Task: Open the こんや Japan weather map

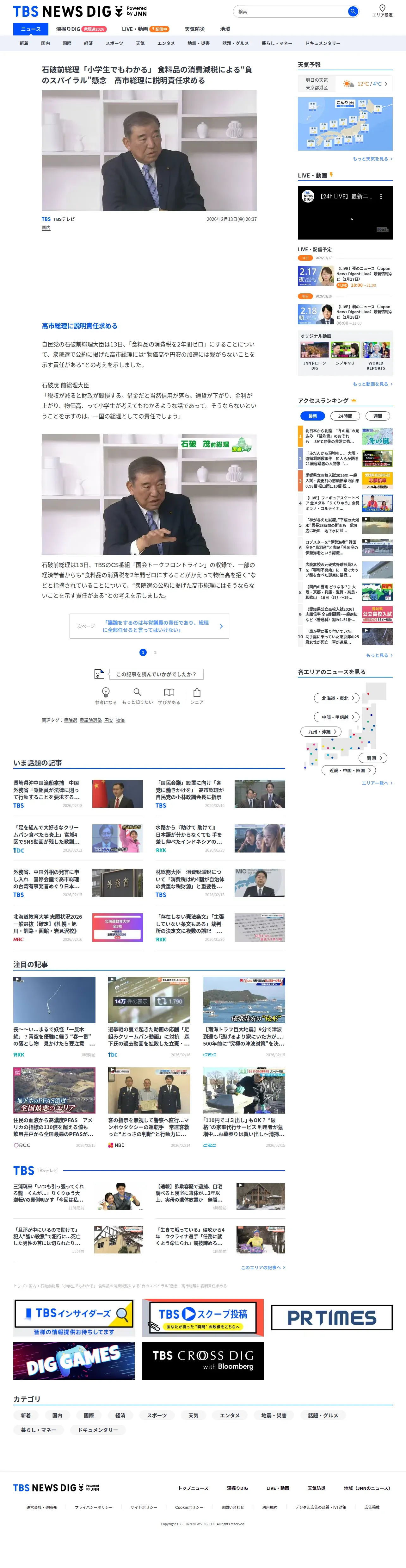Action: 345,123
